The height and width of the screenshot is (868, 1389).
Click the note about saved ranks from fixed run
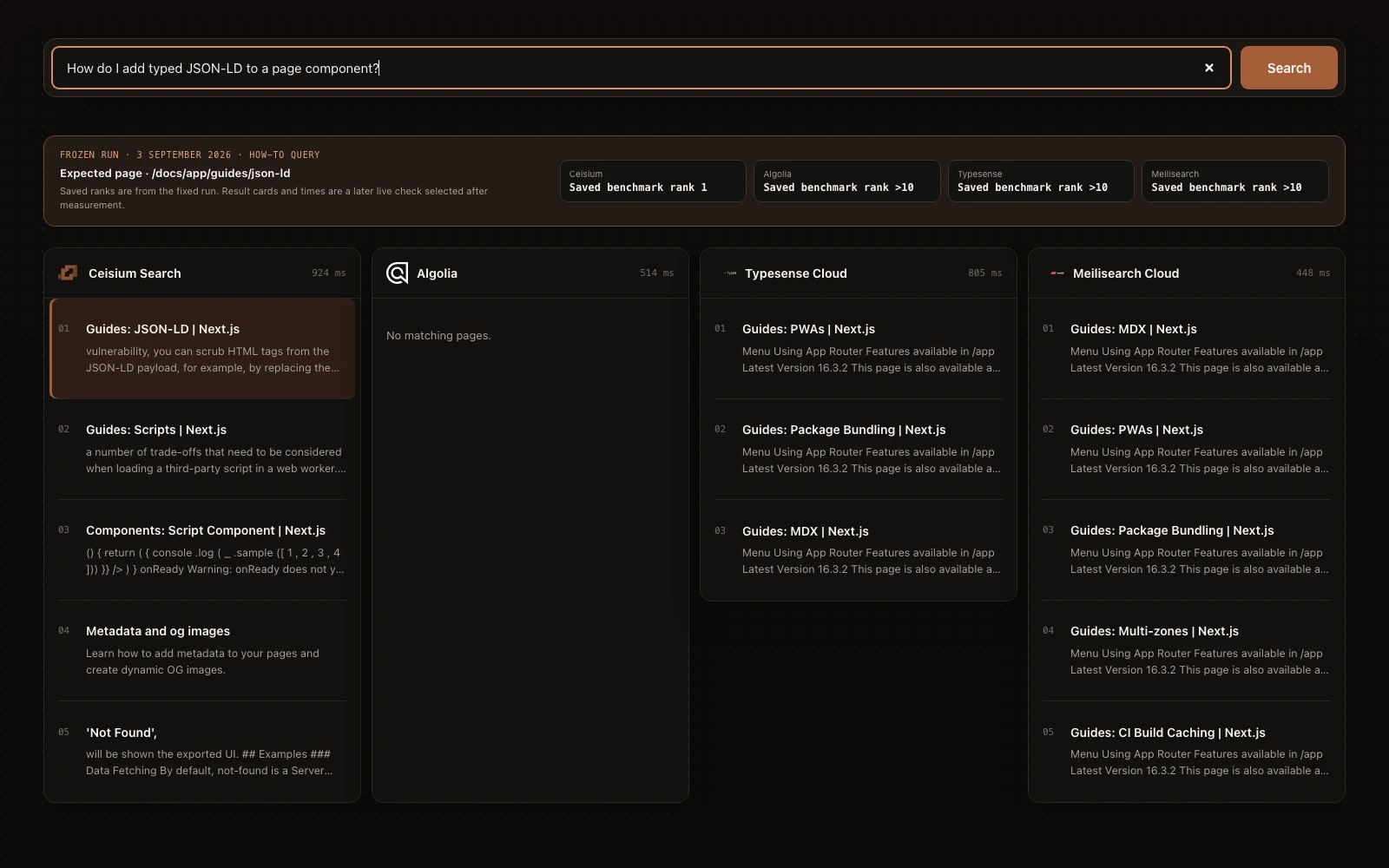click(x=273, y=198)
